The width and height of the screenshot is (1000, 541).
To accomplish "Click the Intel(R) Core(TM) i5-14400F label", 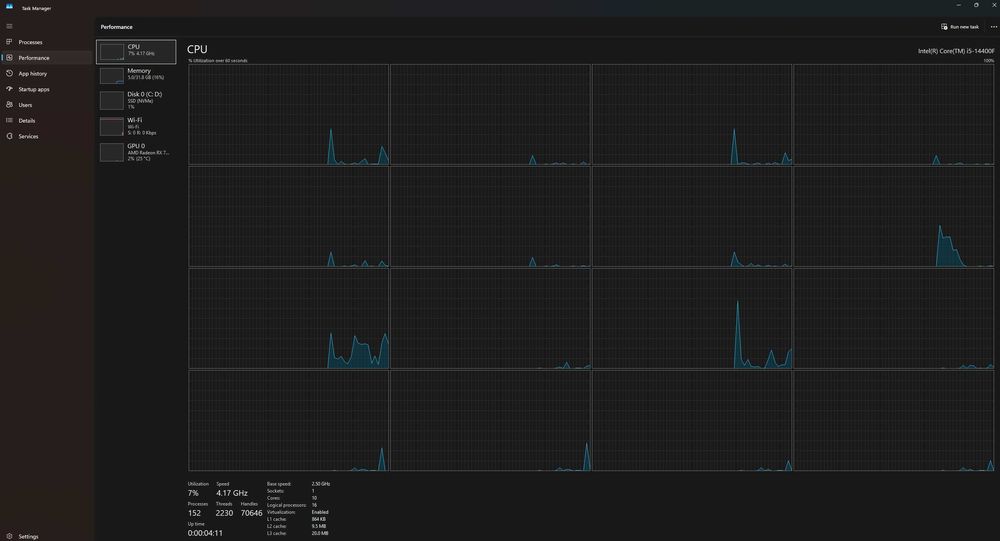I will 956,51.
